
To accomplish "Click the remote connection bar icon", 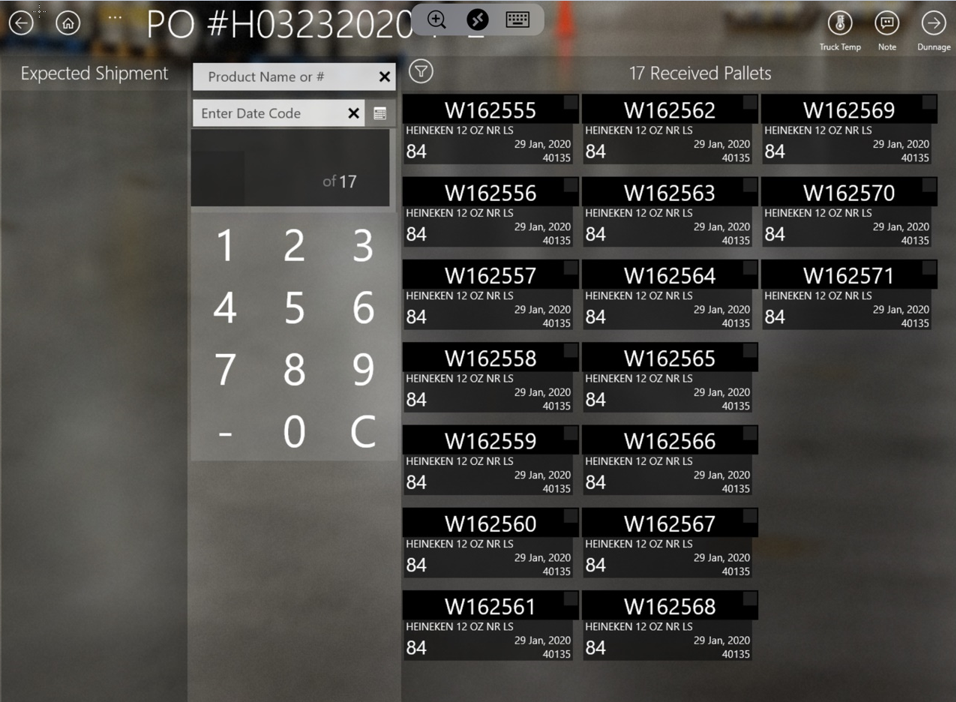I will (x=477, y=20).
